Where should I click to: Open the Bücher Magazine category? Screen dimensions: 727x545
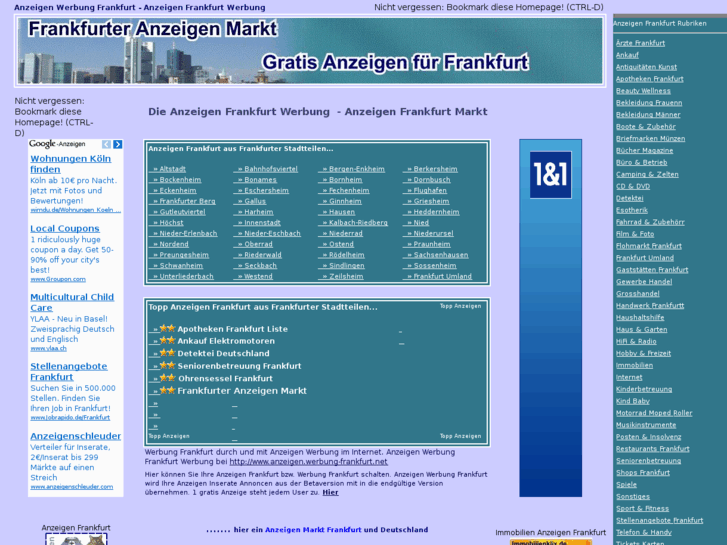[644, 150]
